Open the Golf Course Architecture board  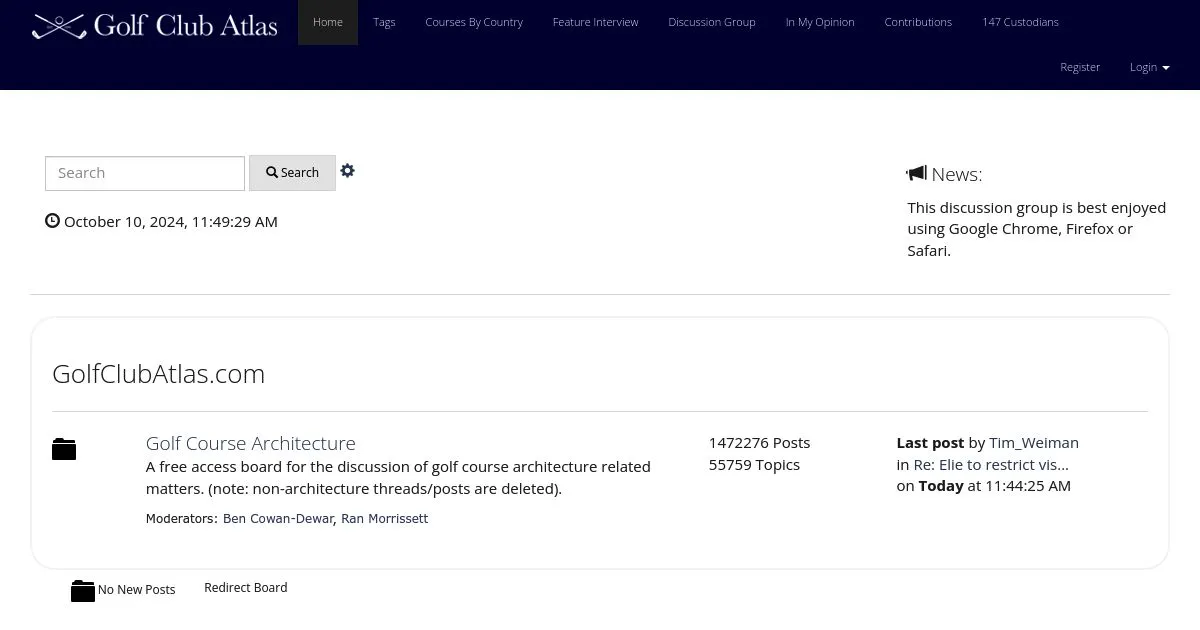click(x=251, y=443)
